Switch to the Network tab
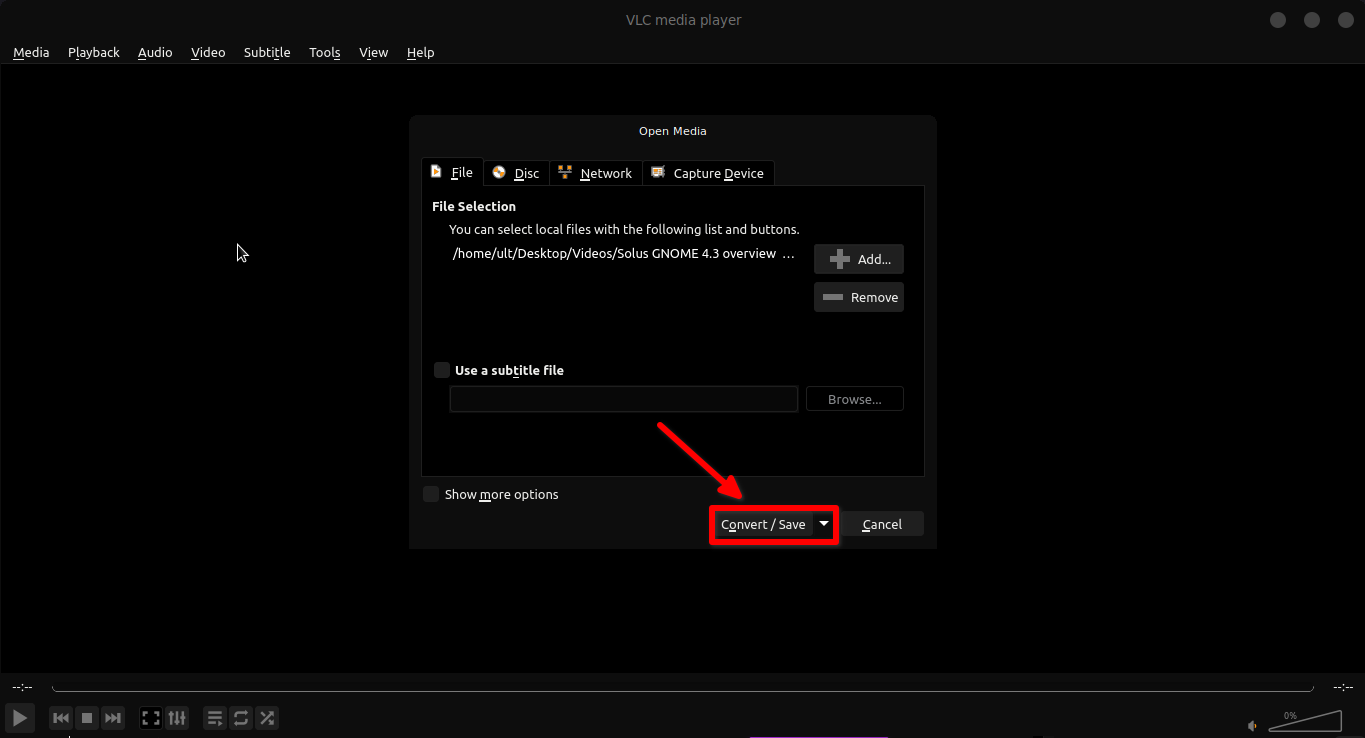 click(x=595, y=173)
